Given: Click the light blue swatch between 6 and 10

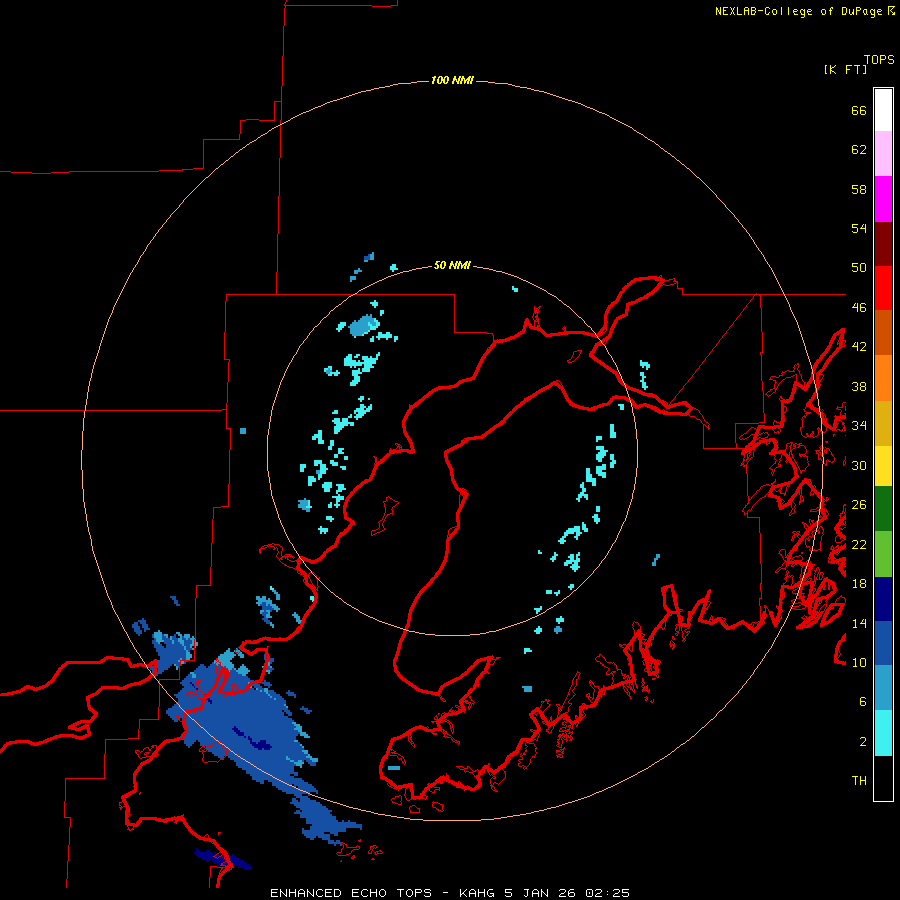Looking at the screenshot, I should (883, 688).
